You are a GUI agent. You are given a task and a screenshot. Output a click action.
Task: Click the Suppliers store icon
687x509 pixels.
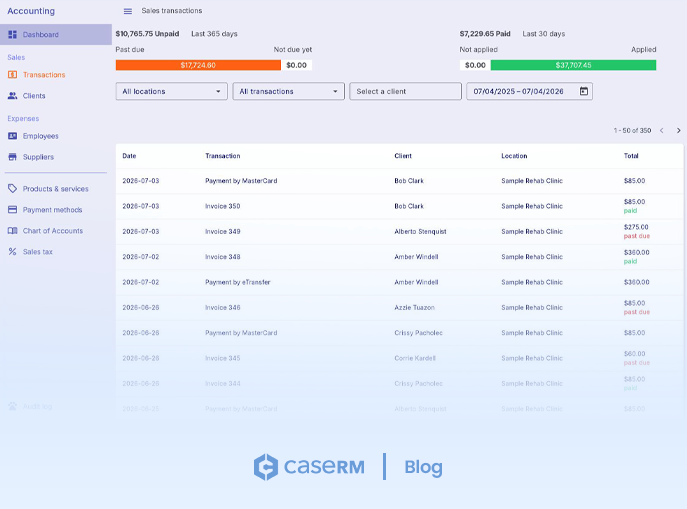tap(13, 157)
